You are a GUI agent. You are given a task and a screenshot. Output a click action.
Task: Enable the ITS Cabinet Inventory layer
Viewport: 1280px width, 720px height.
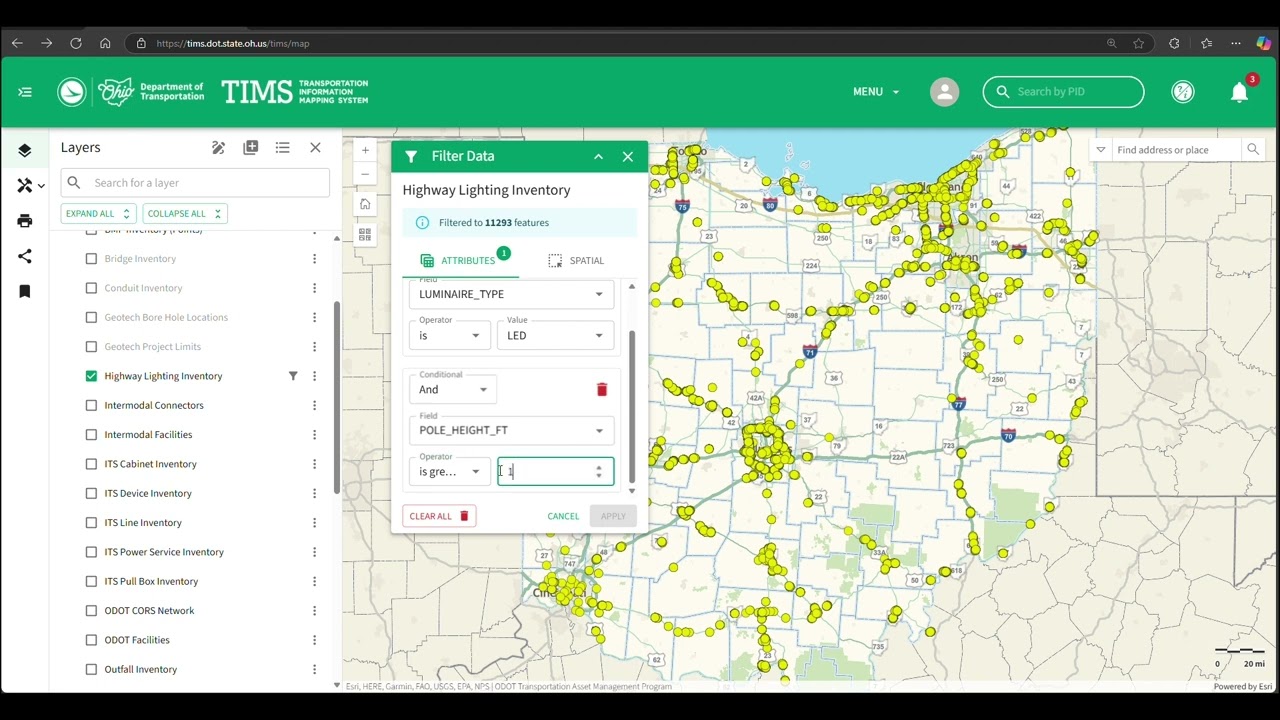[91, 464]
